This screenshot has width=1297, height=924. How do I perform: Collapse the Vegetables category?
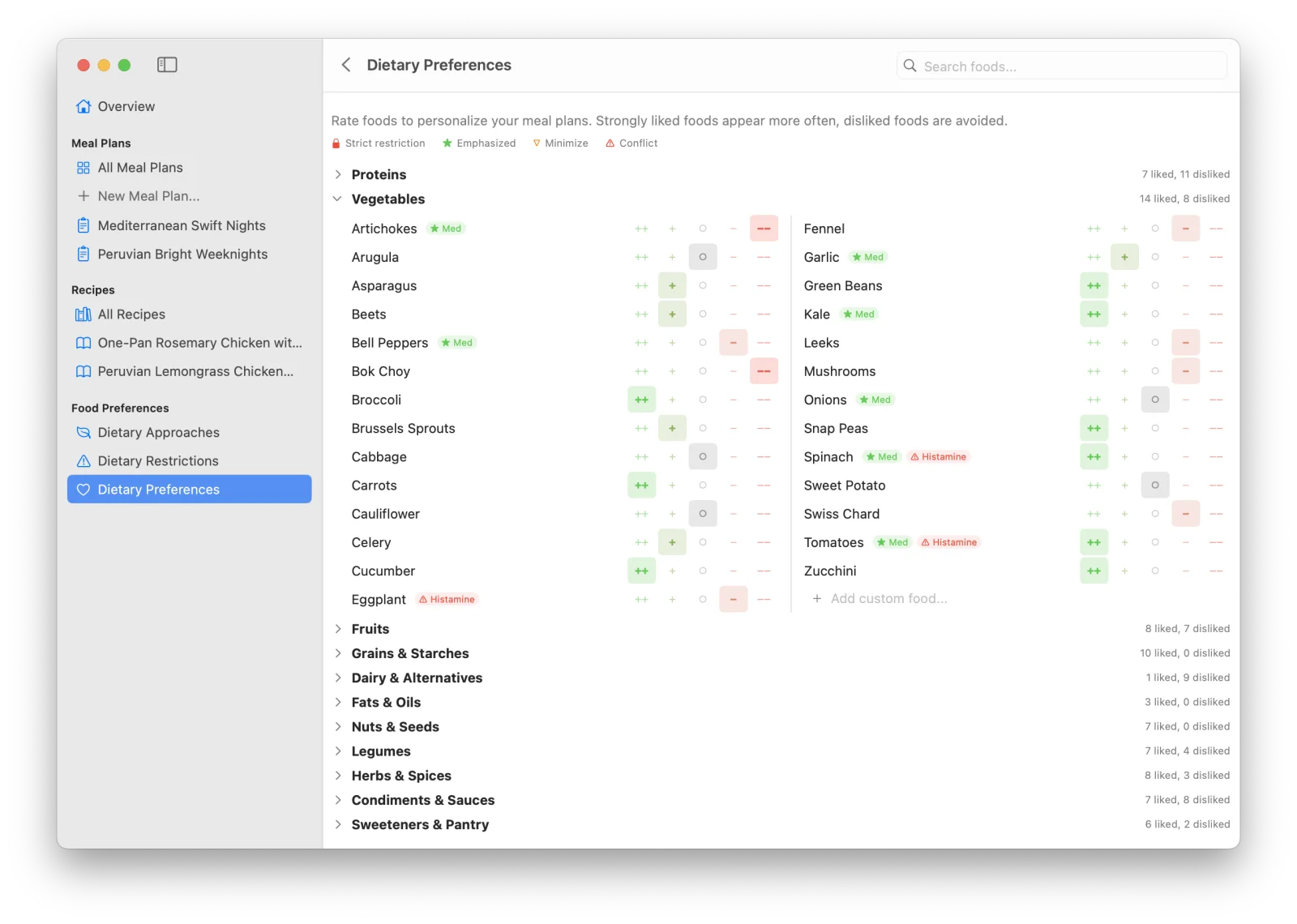click(338, 199)
